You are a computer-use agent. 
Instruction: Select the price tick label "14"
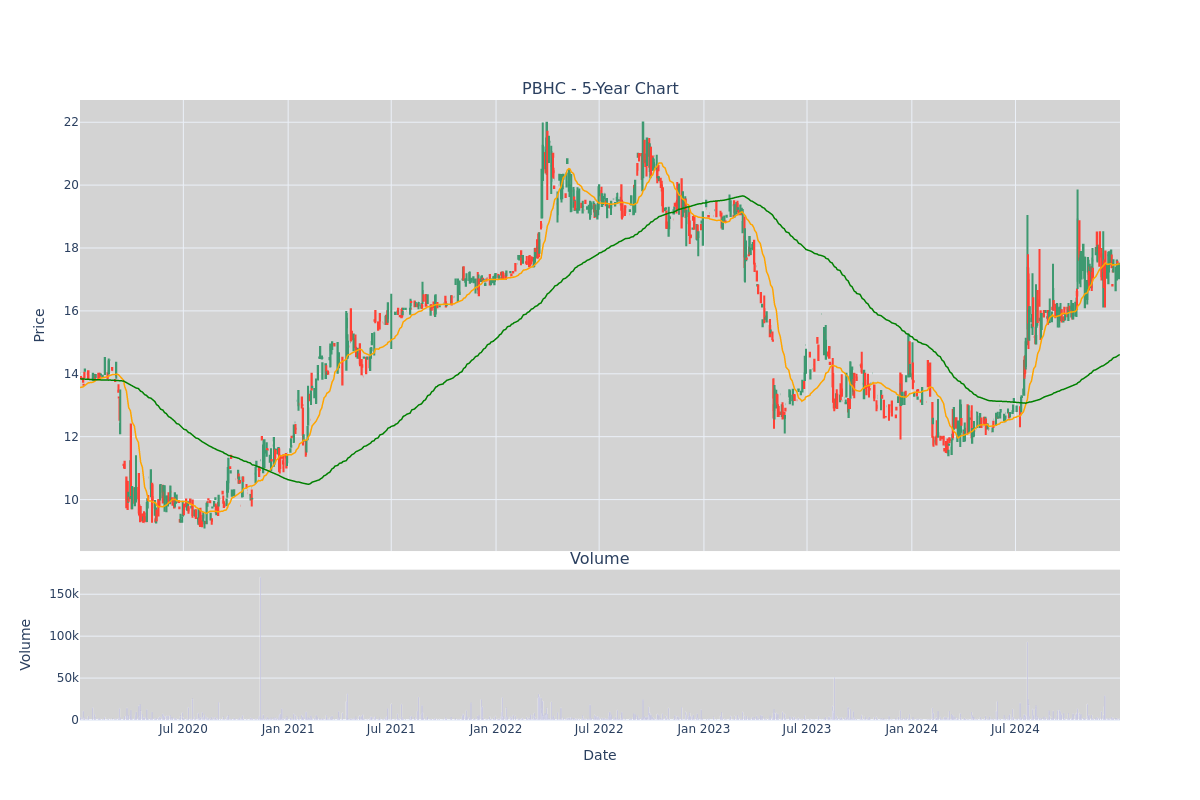click(x=71, y=374)
